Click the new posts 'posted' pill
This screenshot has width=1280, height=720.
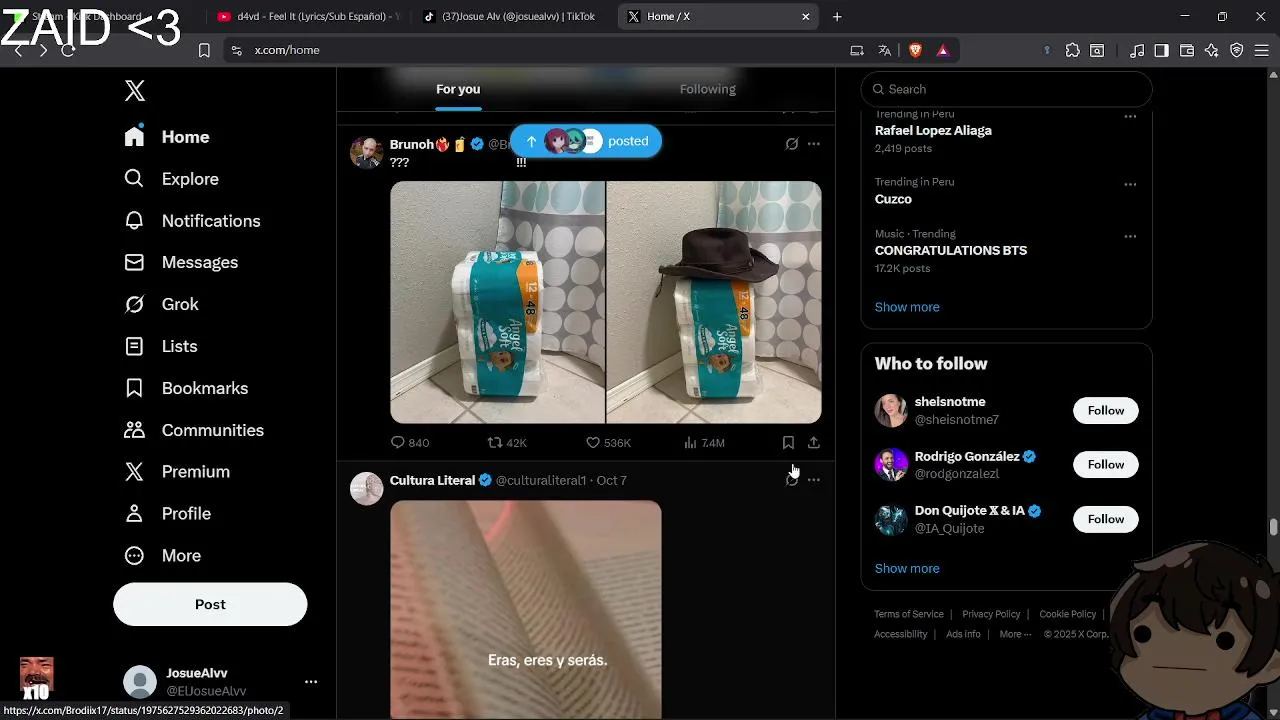pyautogui.click(x=586, y=141)
